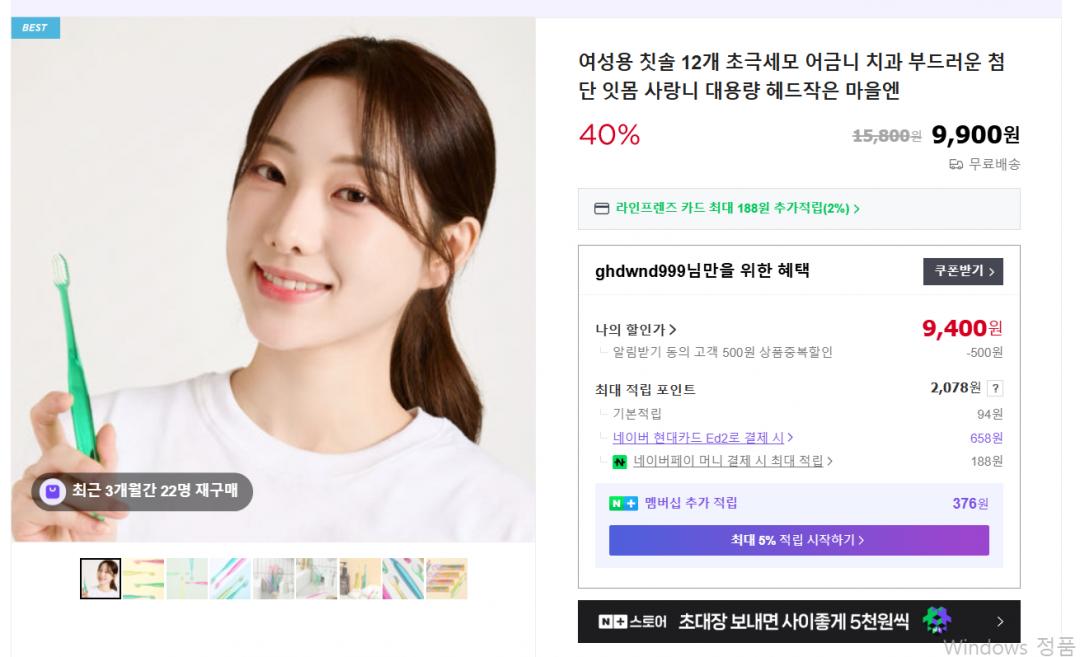Click the purple repurchase bag icon
The image size is (1080, 657).
[52, 491]
